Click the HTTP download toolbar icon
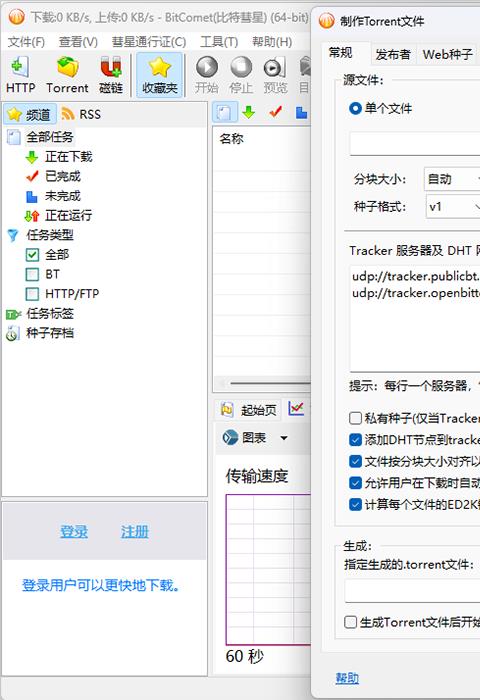 pyautogui.click(x=21, y=75)
